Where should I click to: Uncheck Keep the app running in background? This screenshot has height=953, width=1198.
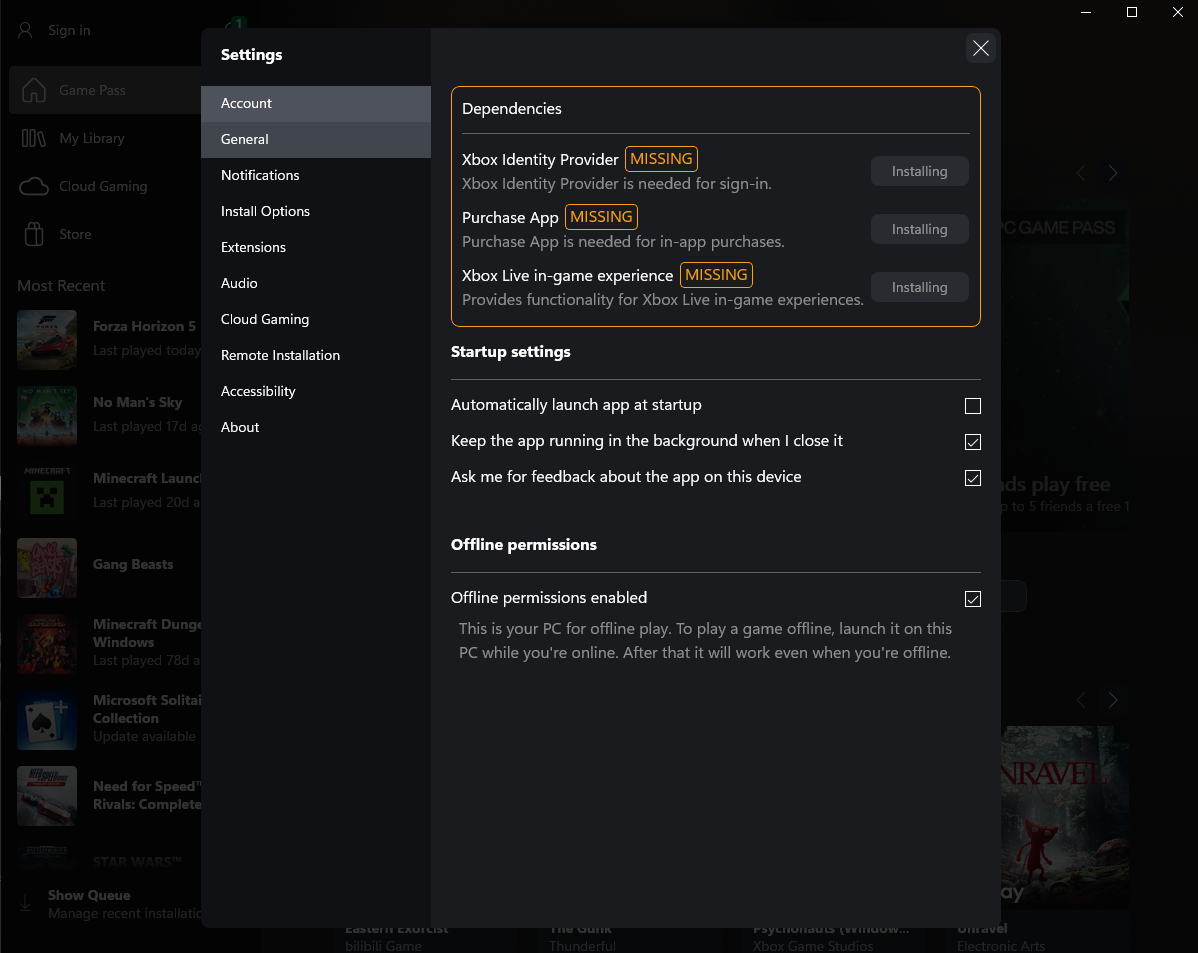[x=972, y=442]
